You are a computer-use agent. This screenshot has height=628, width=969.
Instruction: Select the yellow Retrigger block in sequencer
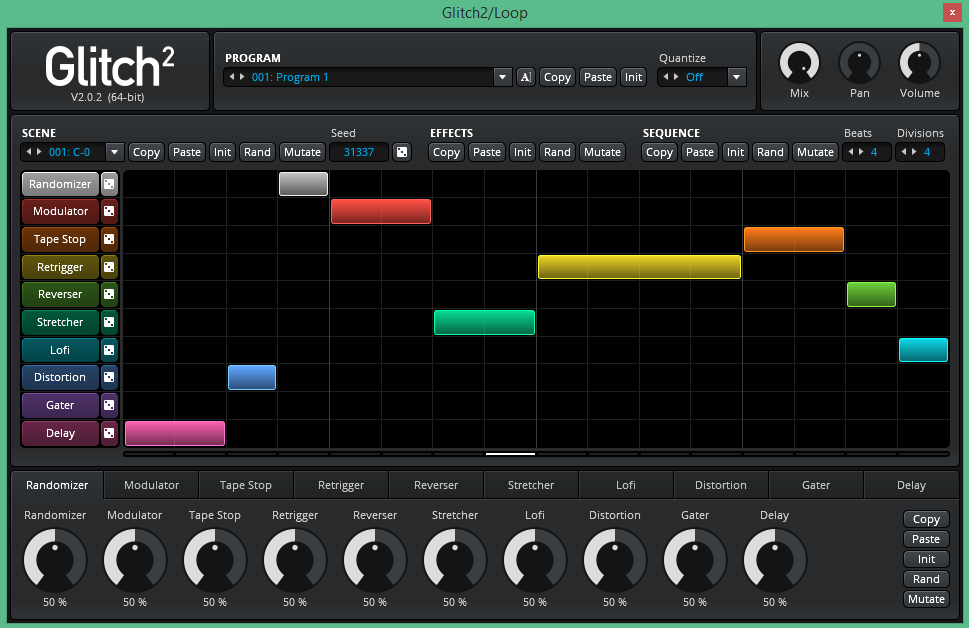pyautogui.click(x=639, y=267)
